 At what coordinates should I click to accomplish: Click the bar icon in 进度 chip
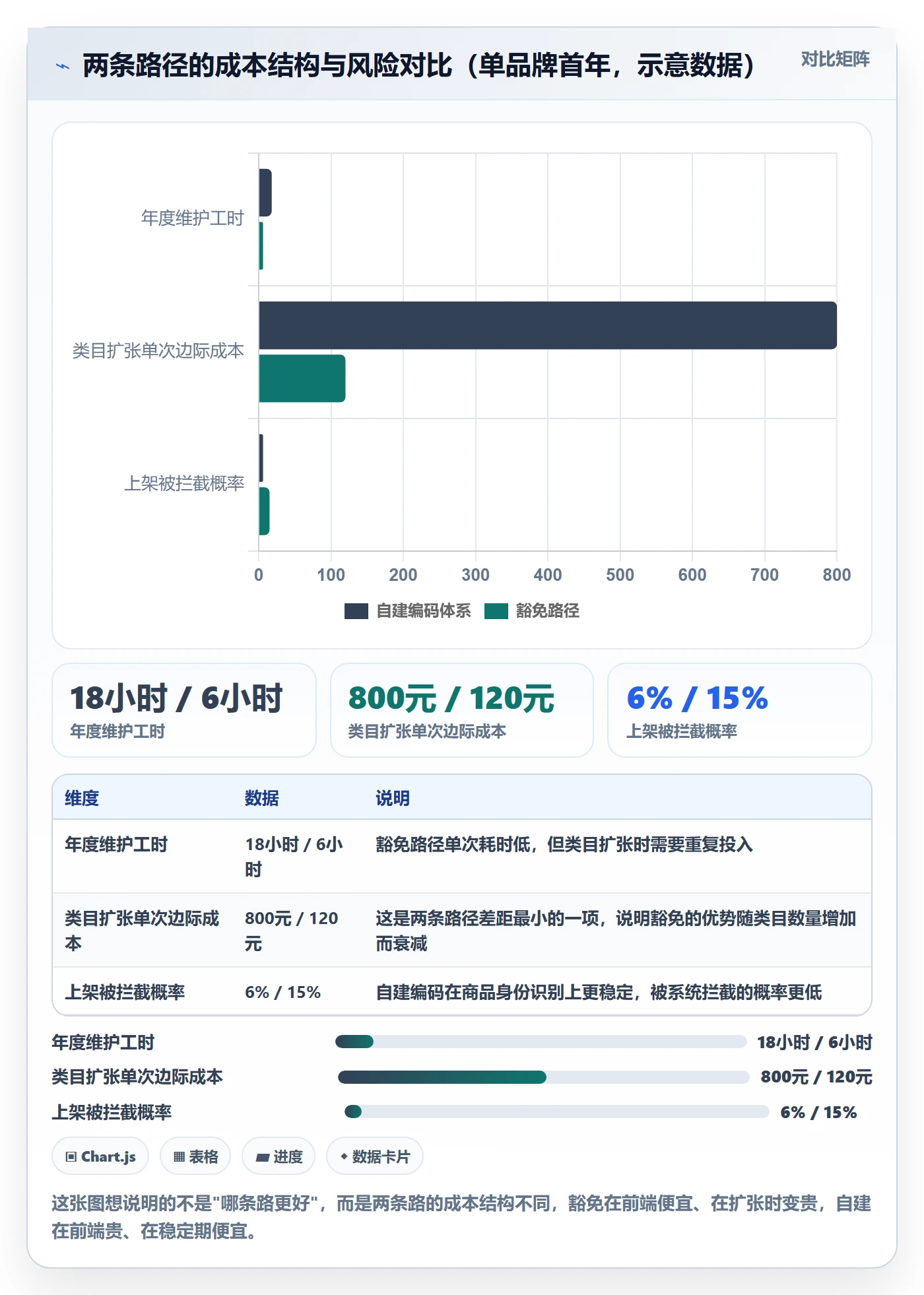[x=262, y=1158]
